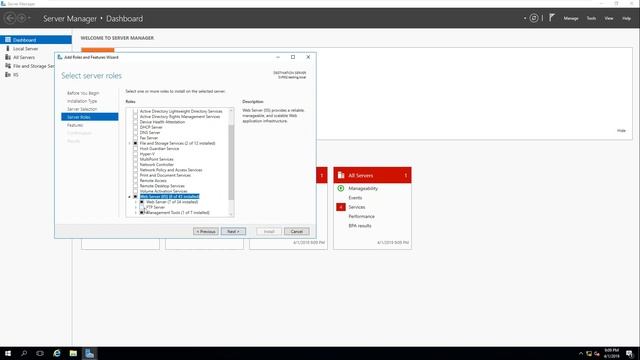Click the Previous button

coord(206,231)
